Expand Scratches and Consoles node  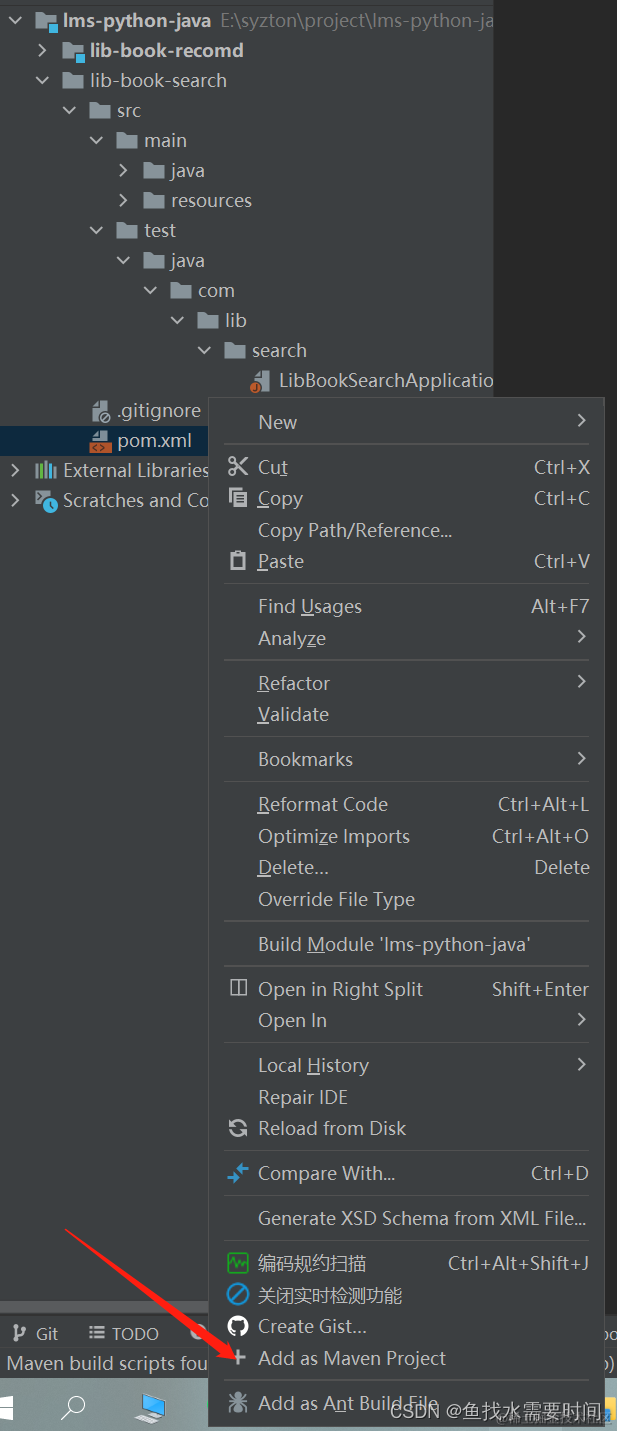coord(15,500)
